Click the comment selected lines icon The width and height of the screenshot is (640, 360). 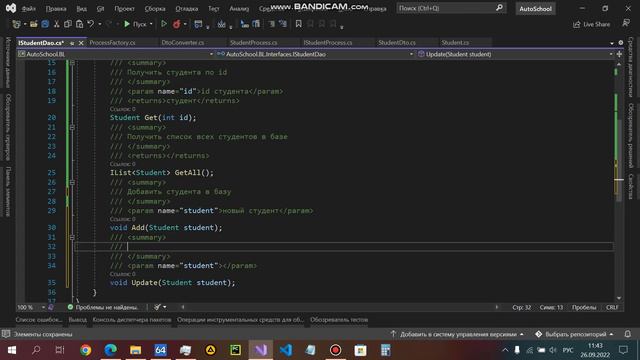point(271,24)
